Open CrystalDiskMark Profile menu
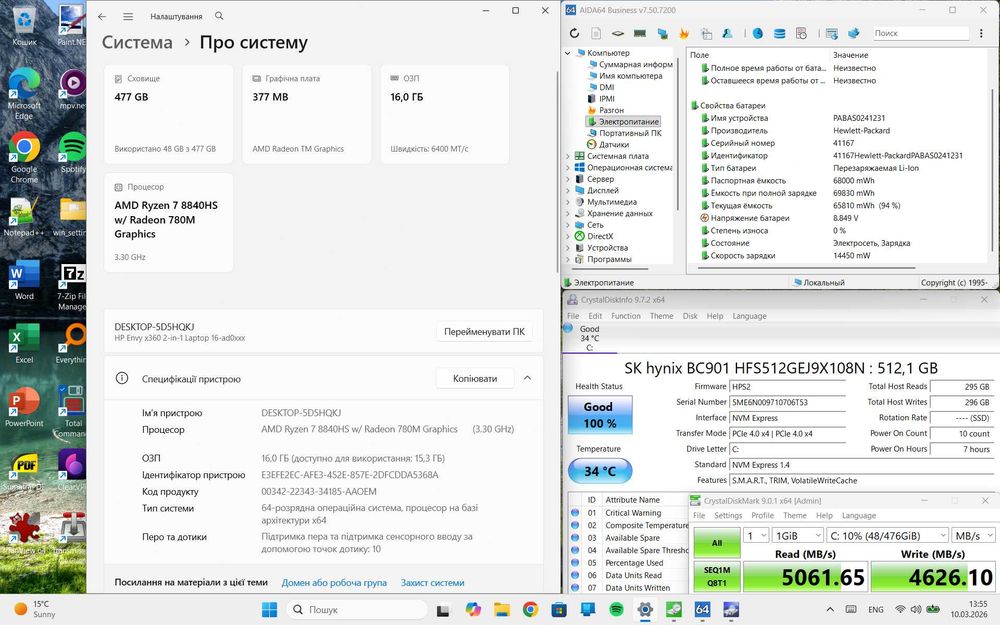Screen dimensions: 1000x625 (x=762, y=515)
